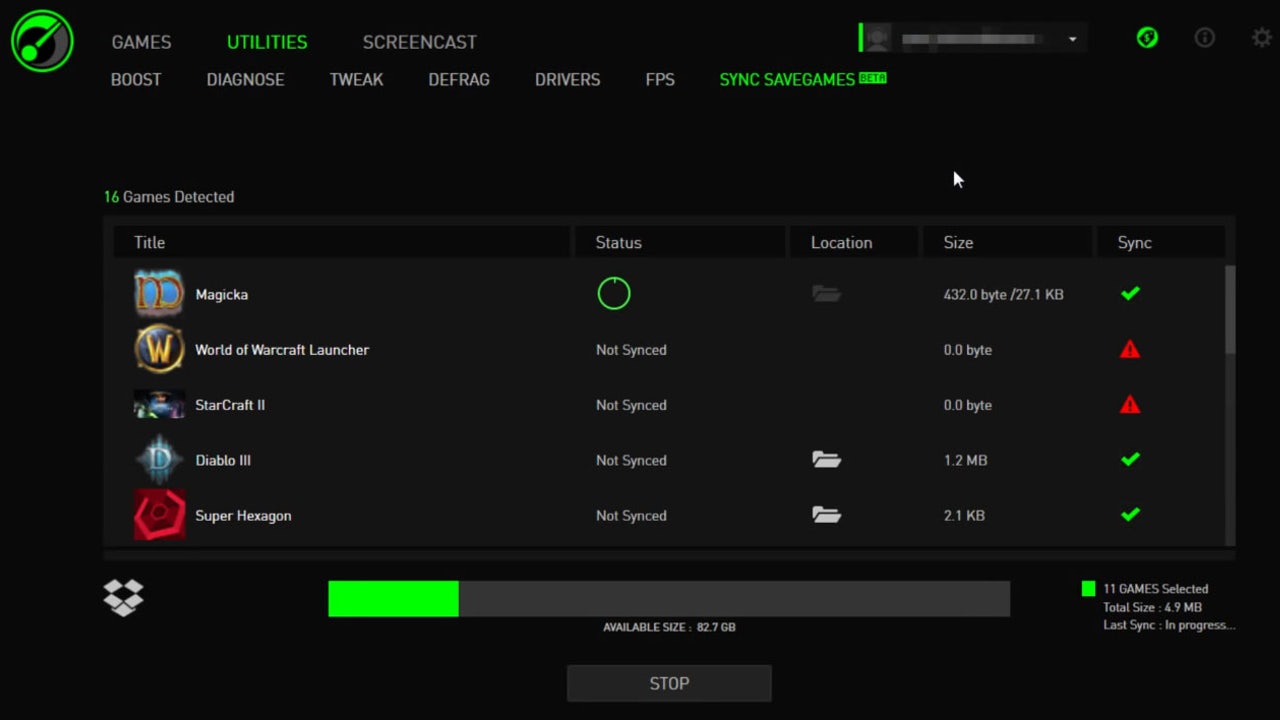Select the World of Warcraft Launcher title text

pos(282,349)
